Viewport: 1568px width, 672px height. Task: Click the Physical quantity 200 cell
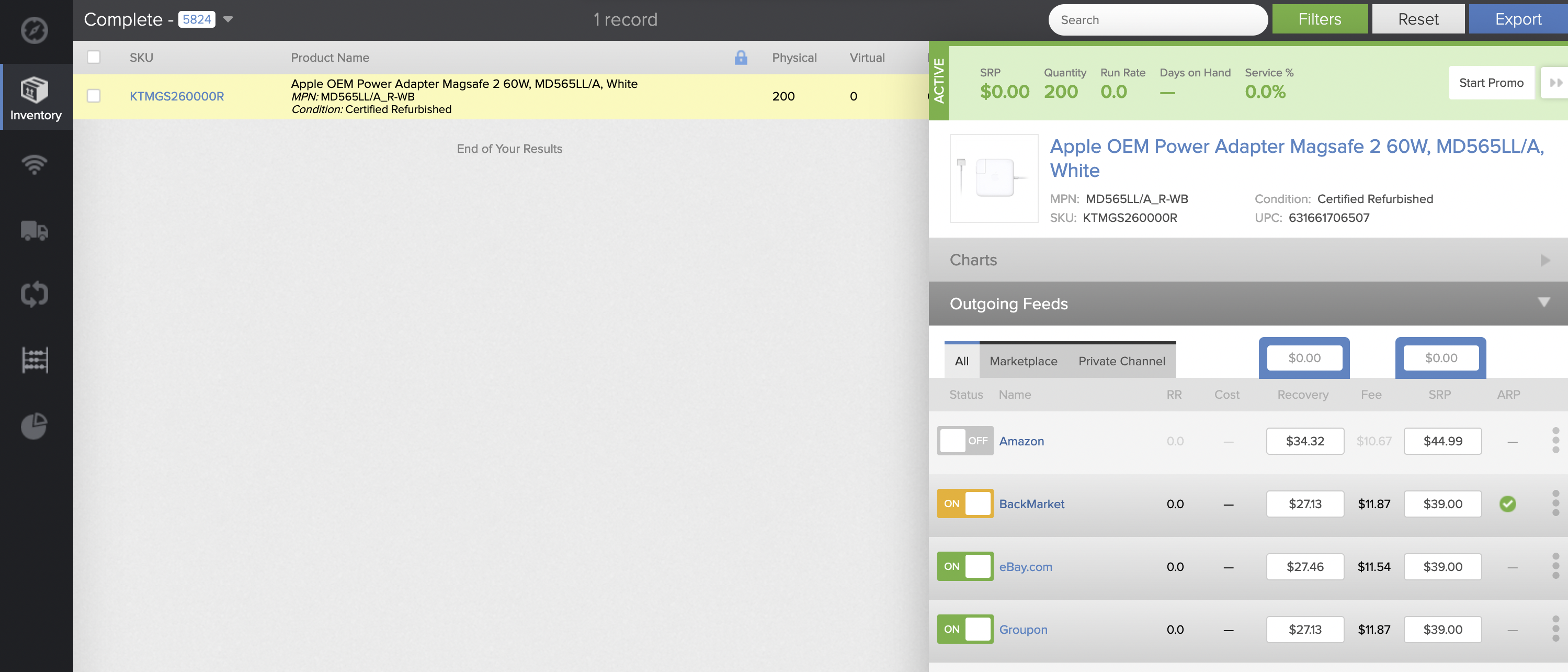[x=783, y=96]
